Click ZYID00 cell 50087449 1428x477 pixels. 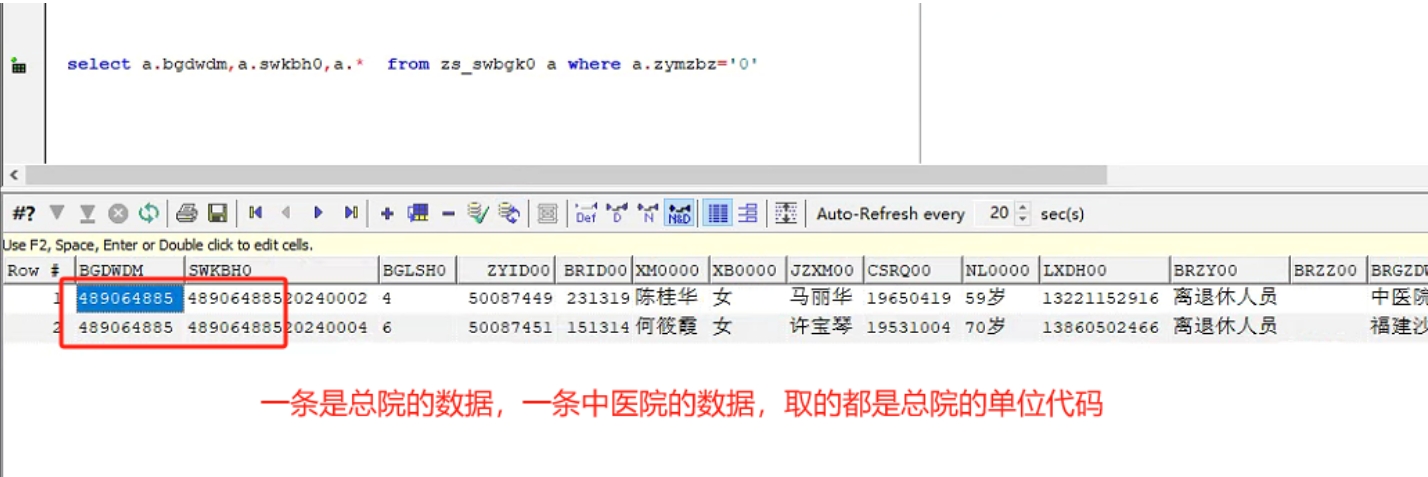[507, 298]
